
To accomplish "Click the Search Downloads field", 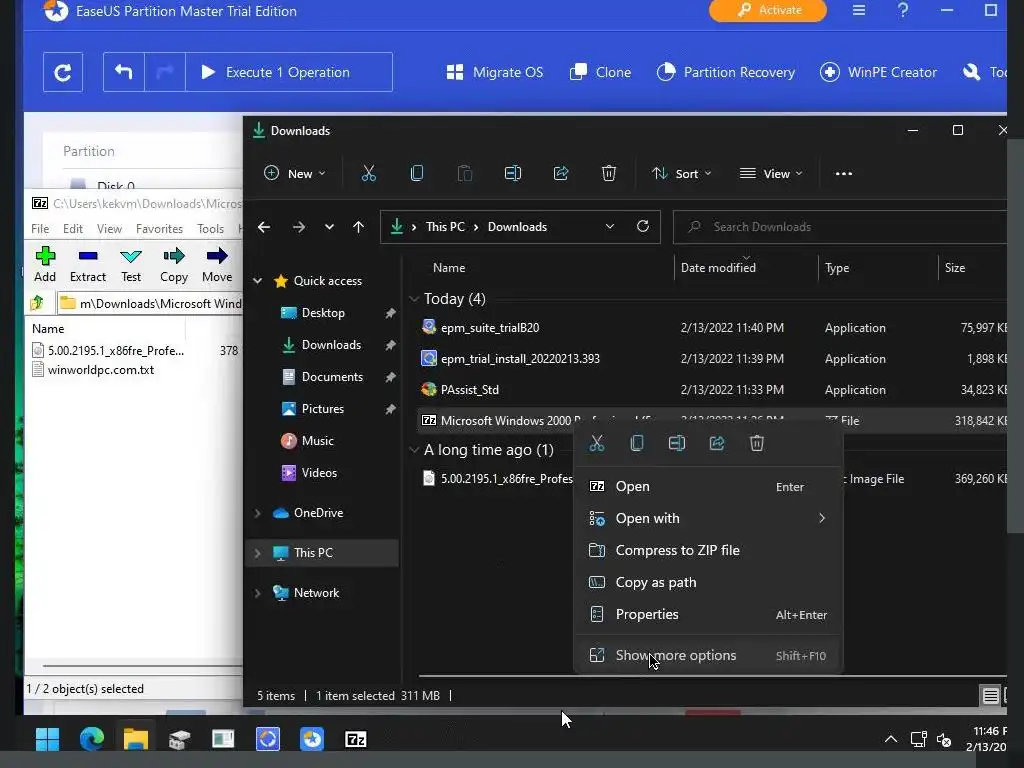I will pos(840,227).
